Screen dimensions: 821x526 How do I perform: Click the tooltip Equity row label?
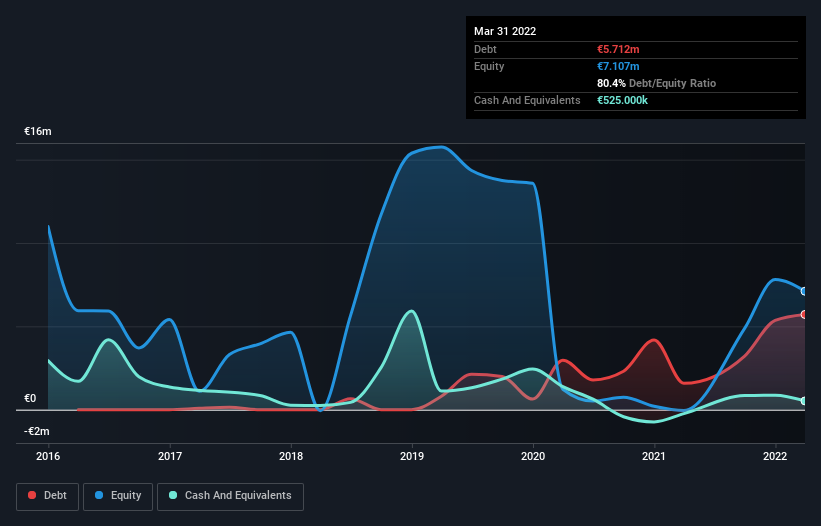coord(489,66)
